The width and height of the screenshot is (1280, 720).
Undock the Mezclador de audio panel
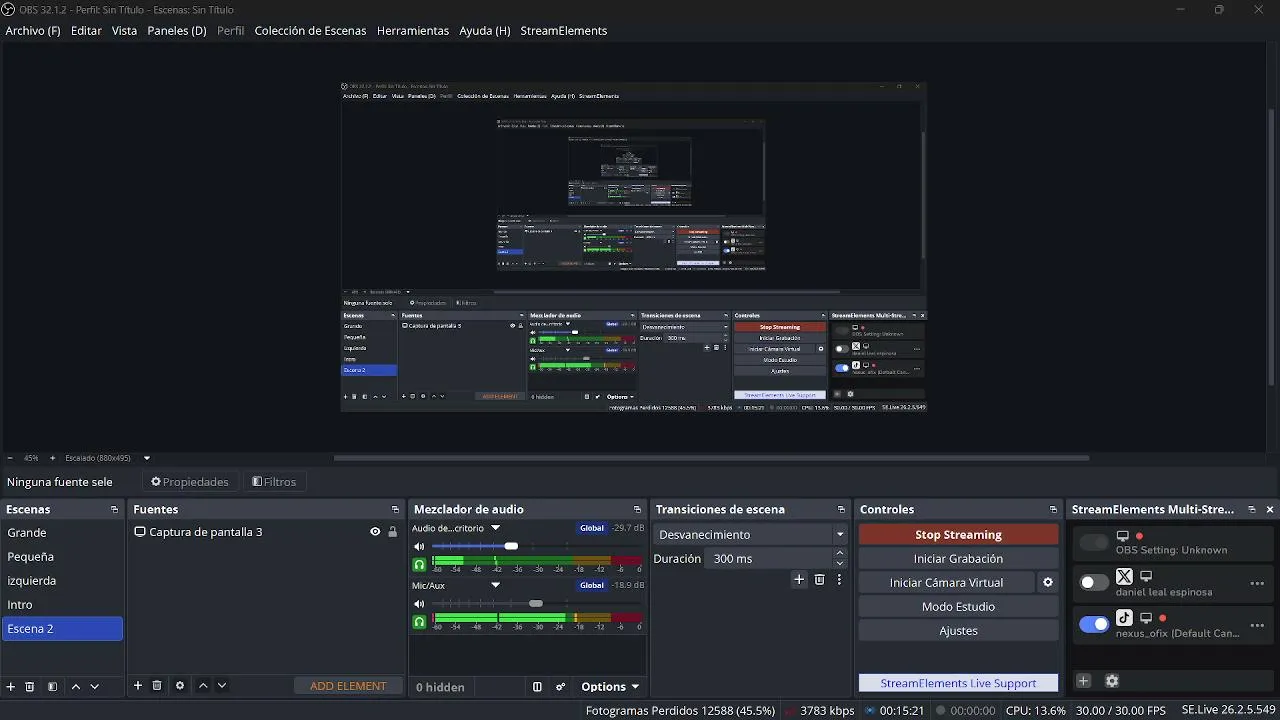[637, 510]
